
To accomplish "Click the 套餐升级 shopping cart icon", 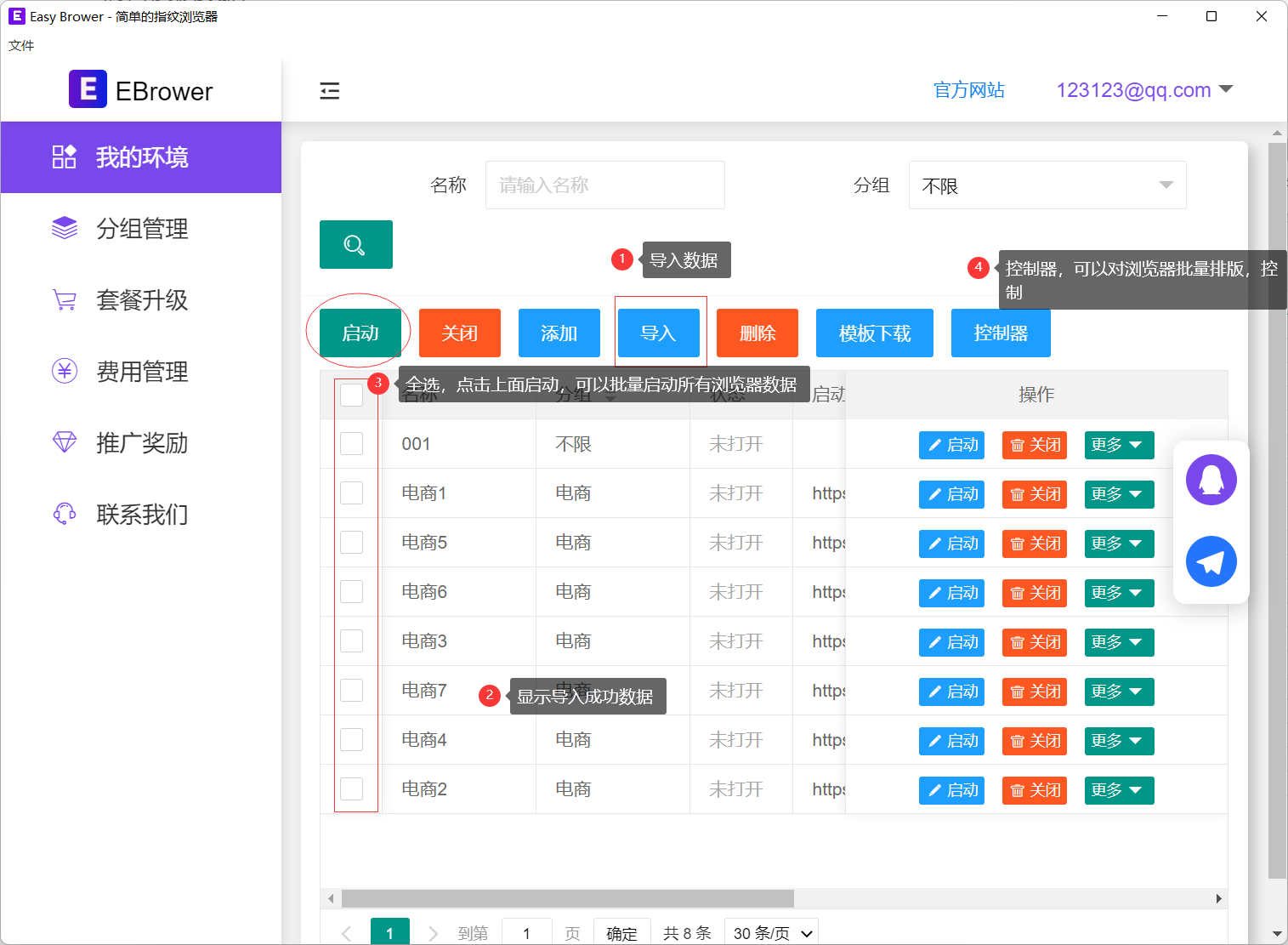I will [x=65, y=299].
